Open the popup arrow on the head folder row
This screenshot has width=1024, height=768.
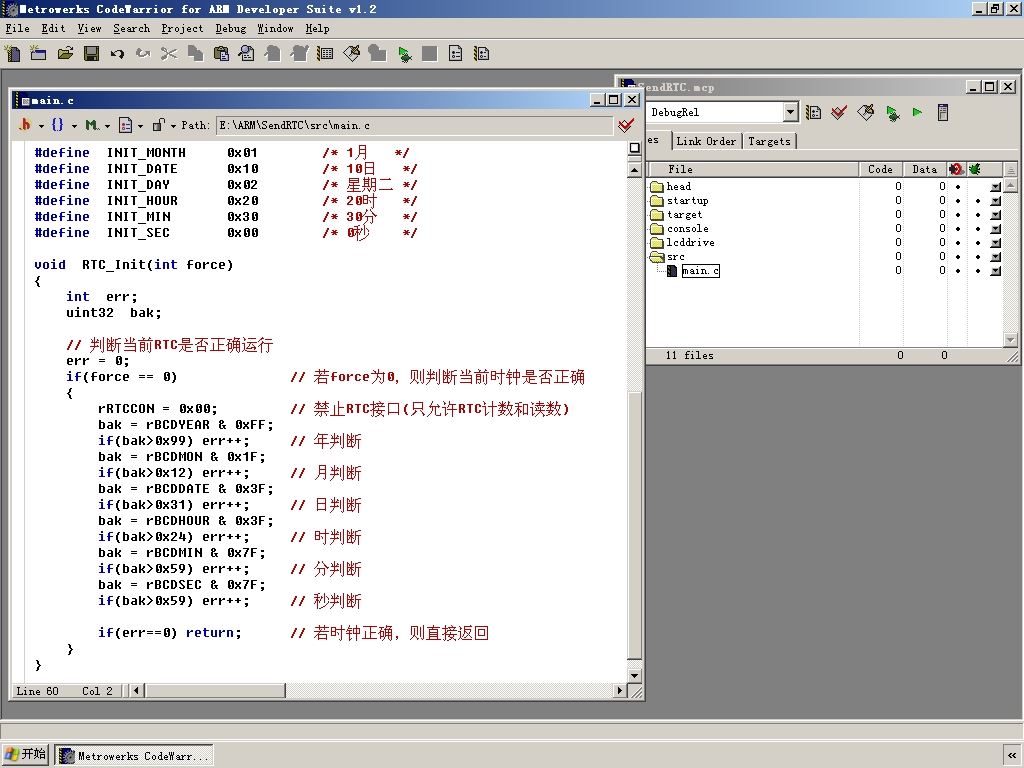[x=995, y=187]
